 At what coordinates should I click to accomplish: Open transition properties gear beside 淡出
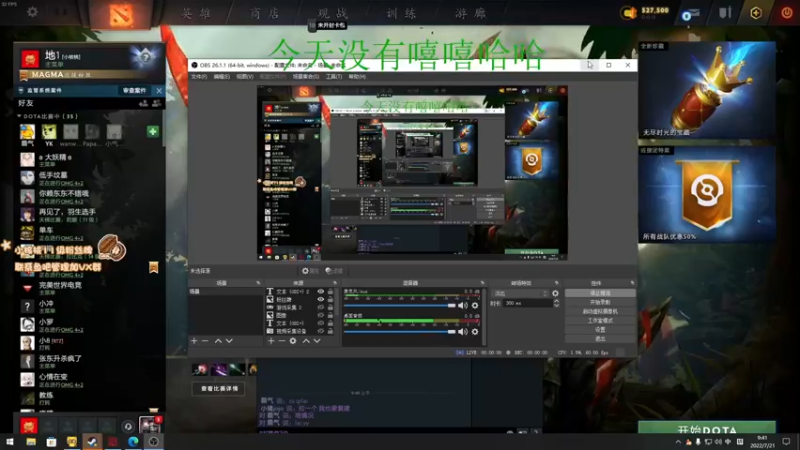click(555, 293)
